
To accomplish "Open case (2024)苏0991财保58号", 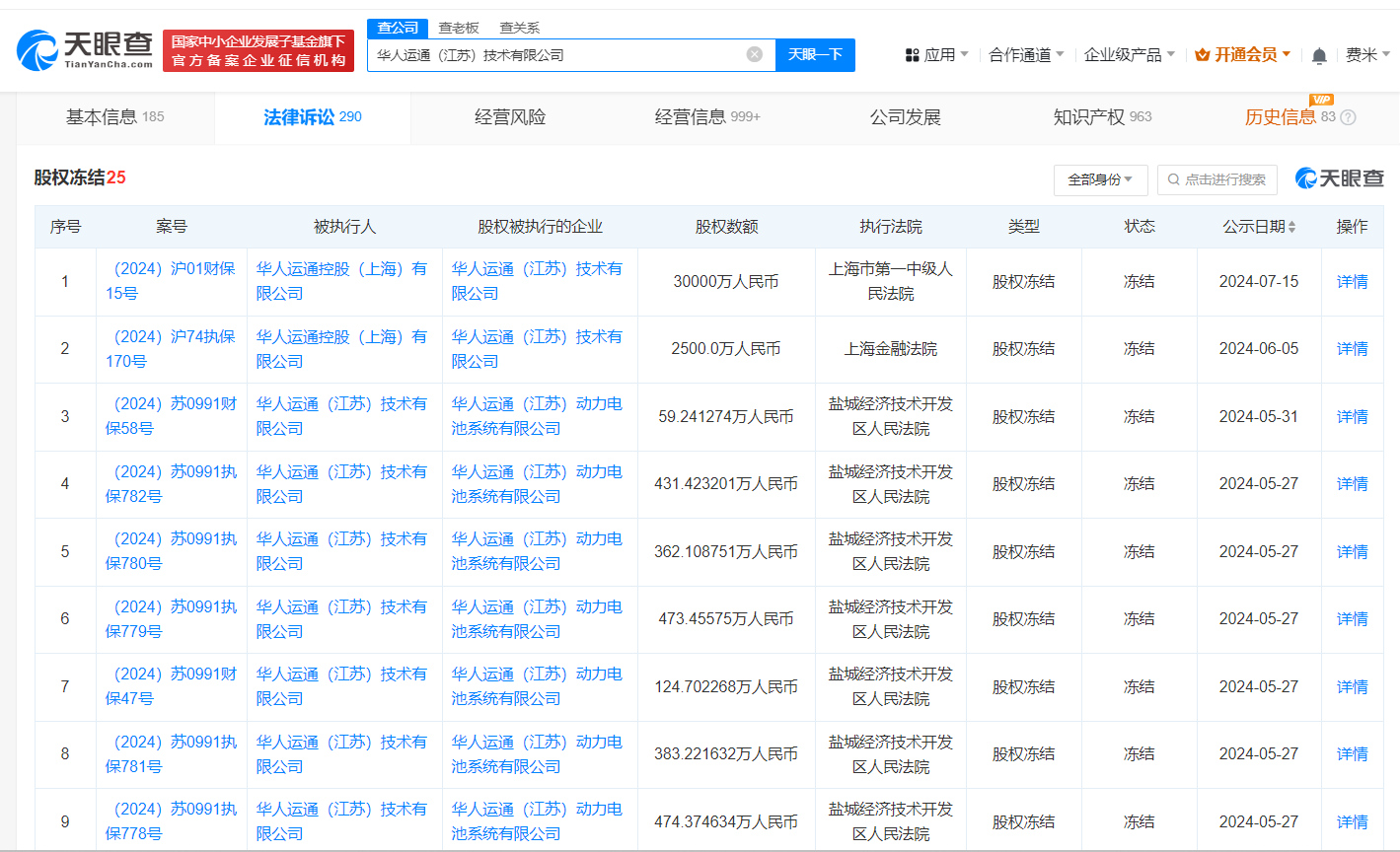I will click(x=172, y=416).
